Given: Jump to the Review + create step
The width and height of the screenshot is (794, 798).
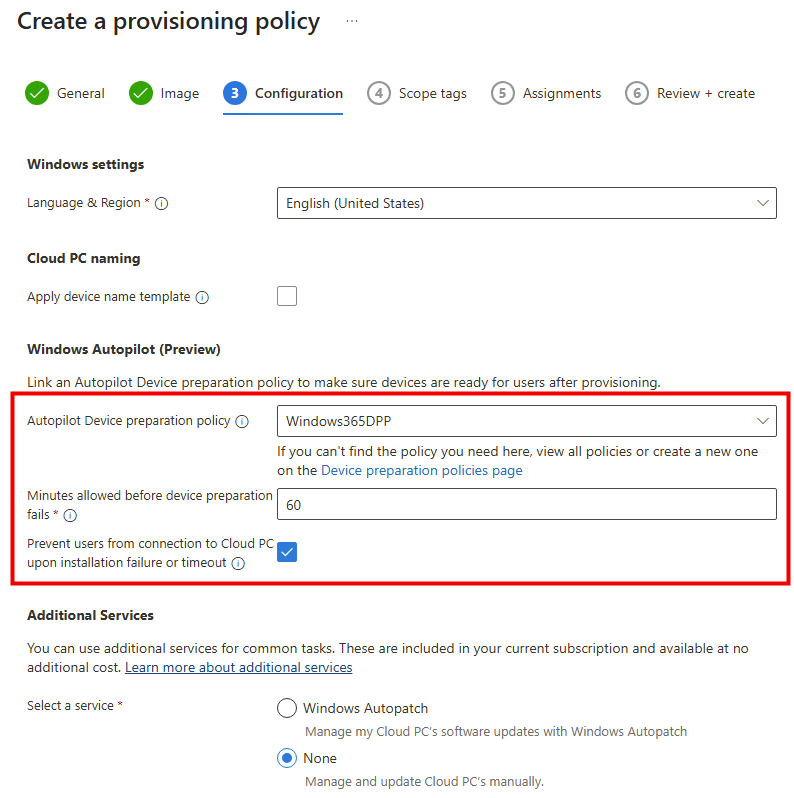Looking at the screenshot, I should pyautogui.click(x=691, y=93).
